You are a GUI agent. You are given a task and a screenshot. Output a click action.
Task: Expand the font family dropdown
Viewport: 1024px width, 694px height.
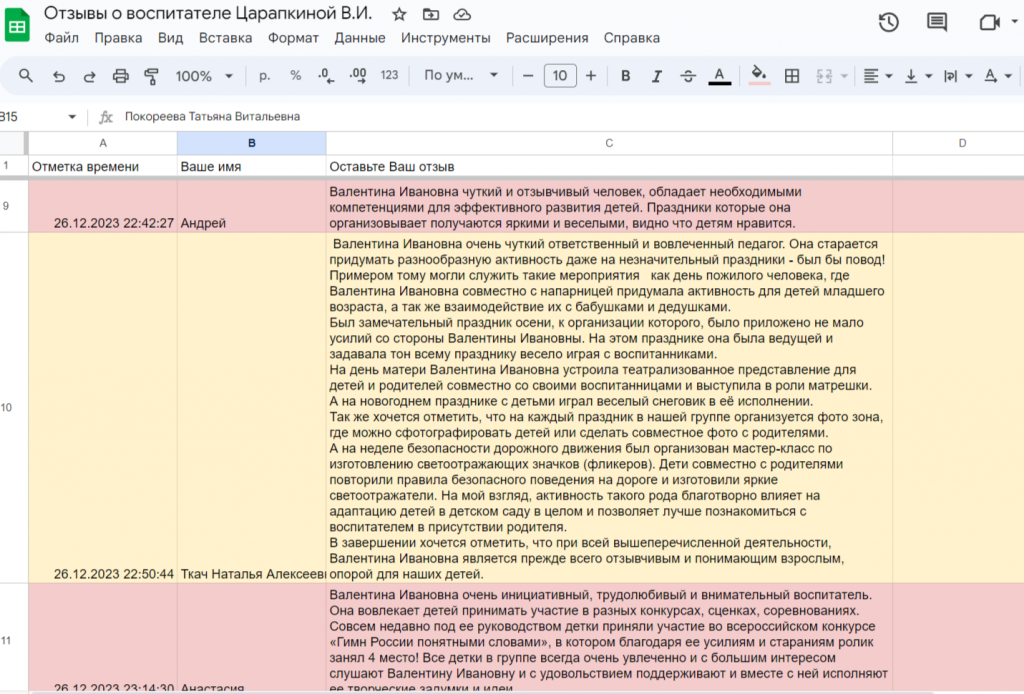click(461, 76)
